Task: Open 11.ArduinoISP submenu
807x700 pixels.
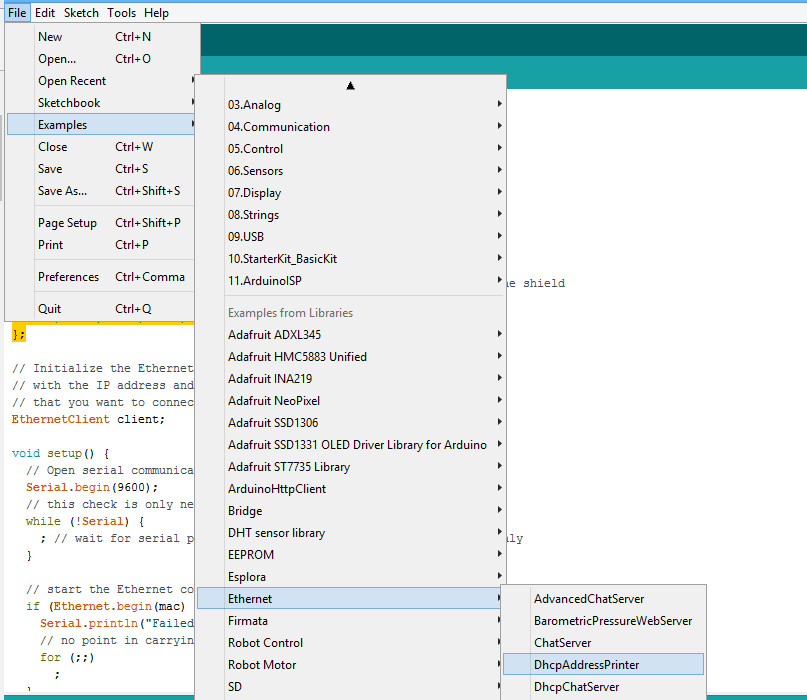Action: pyautogui.click(x=350, y=281)
